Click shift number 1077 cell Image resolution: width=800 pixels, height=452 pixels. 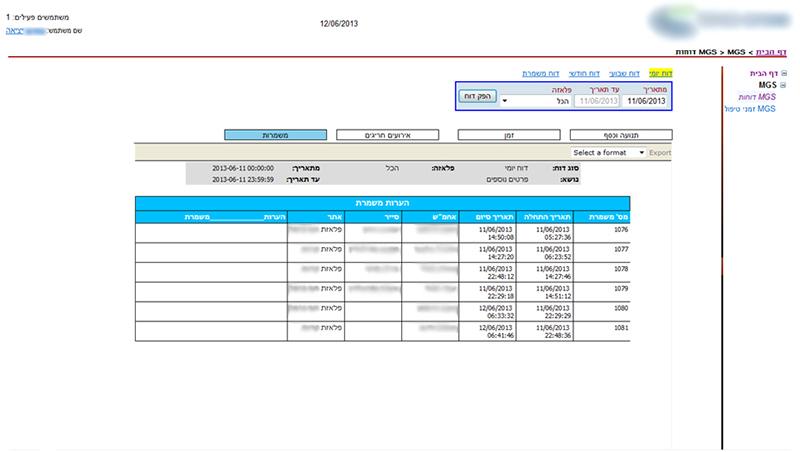pos(602,253)
